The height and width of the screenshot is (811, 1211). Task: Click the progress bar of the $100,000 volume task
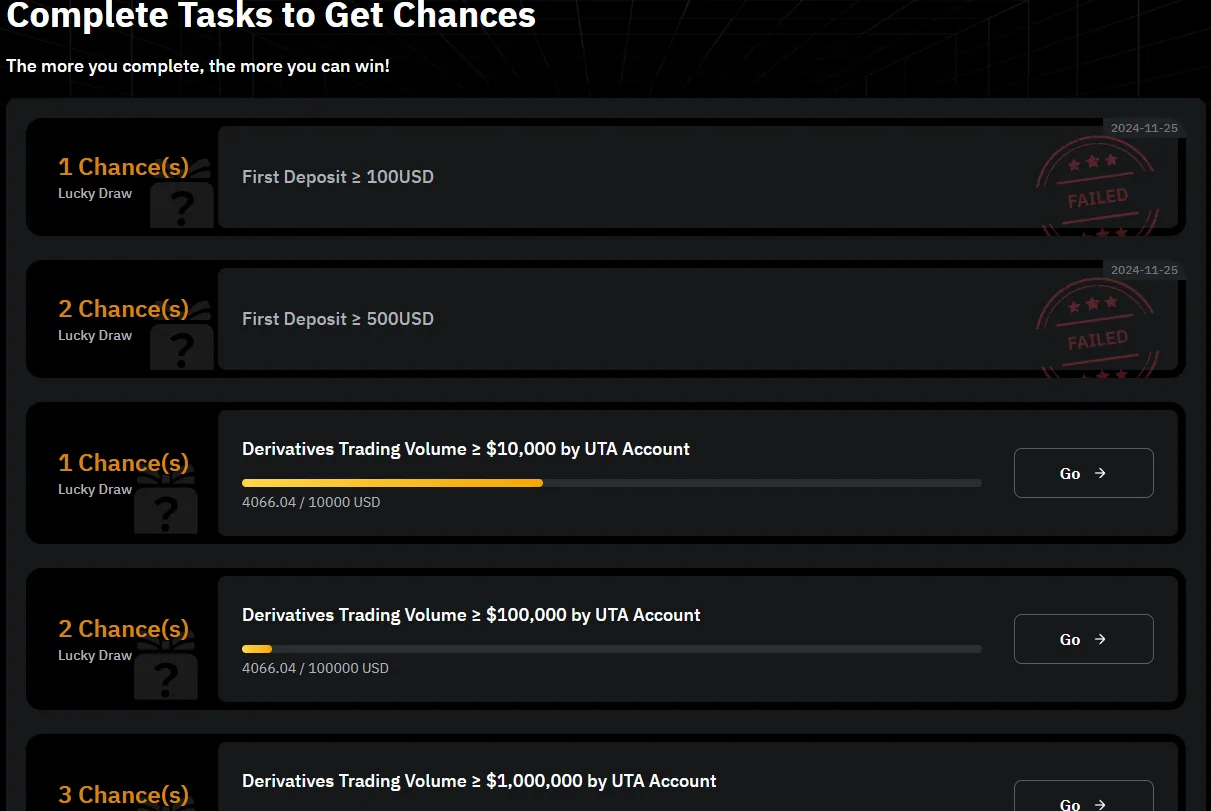[x=611, y=649]
